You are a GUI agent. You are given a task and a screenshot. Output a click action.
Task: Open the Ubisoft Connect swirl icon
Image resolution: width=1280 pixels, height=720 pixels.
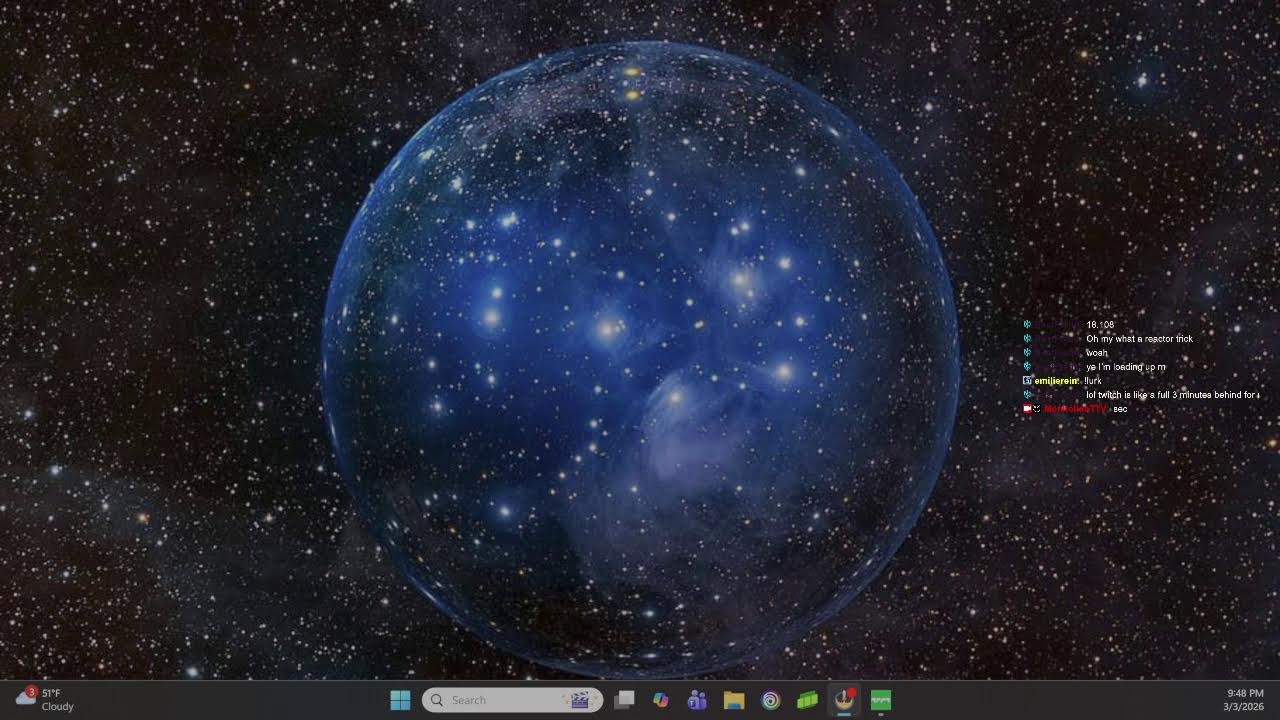point(770,700)
